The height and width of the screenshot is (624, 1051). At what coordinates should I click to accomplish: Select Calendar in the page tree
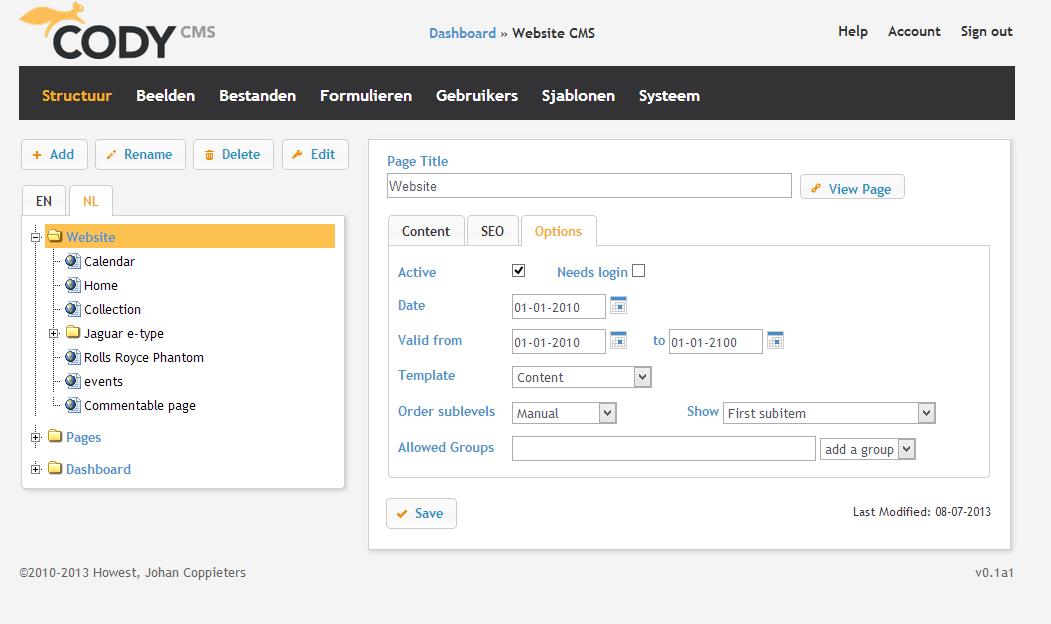[x=109, y=261]
